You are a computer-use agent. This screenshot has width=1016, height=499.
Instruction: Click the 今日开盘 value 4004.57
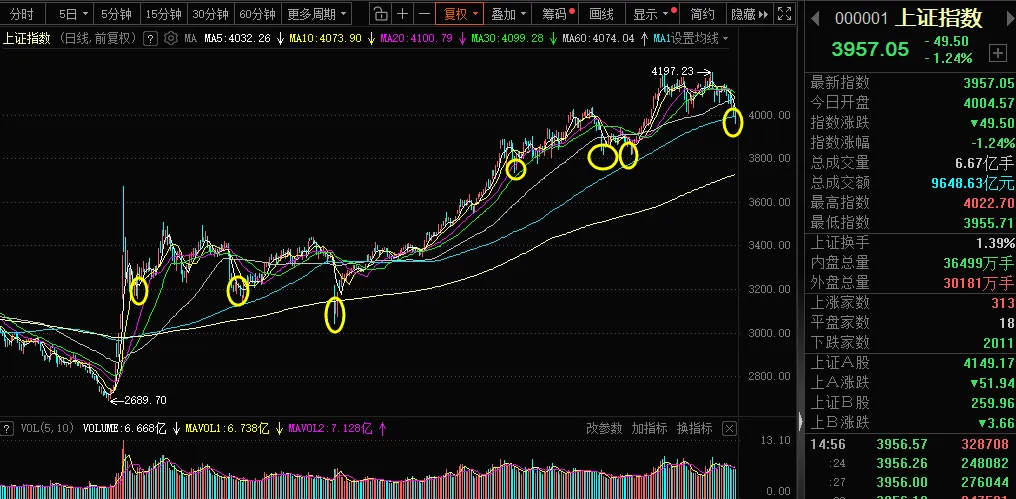click(988, 103)
